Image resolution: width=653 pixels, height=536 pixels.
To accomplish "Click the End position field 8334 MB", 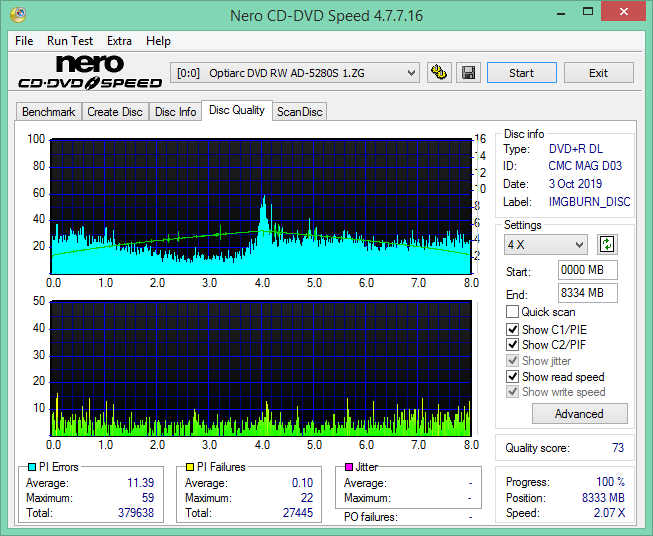I will click(588, 293).
